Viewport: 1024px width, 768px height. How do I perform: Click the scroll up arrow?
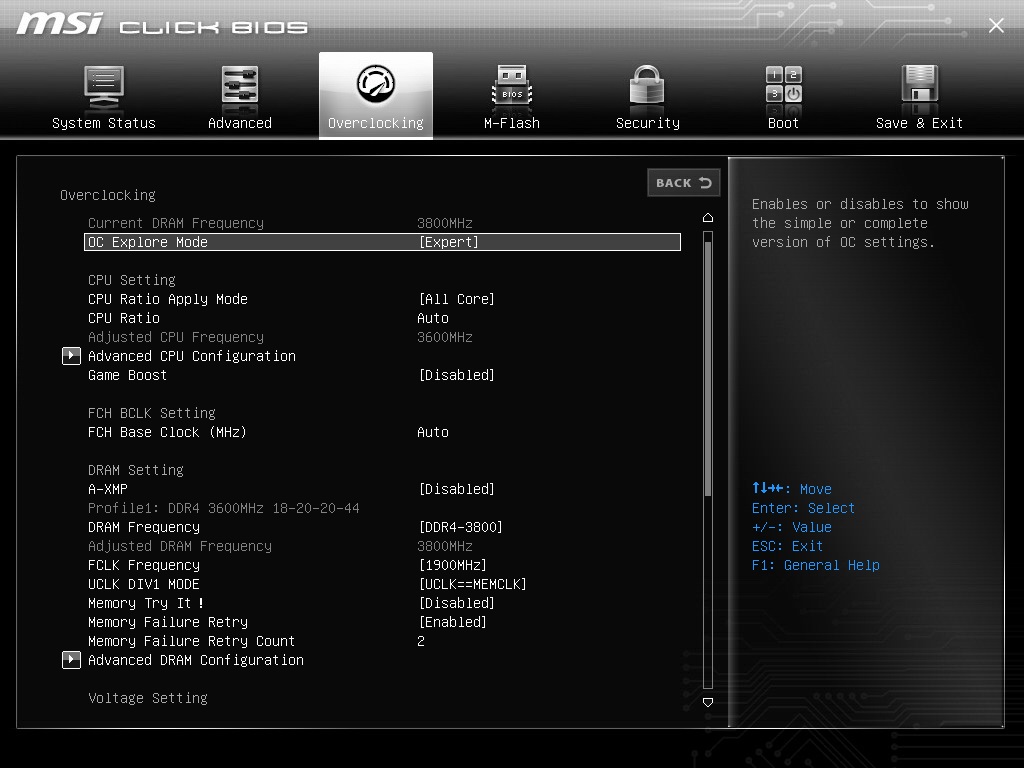tap(708, 217)
